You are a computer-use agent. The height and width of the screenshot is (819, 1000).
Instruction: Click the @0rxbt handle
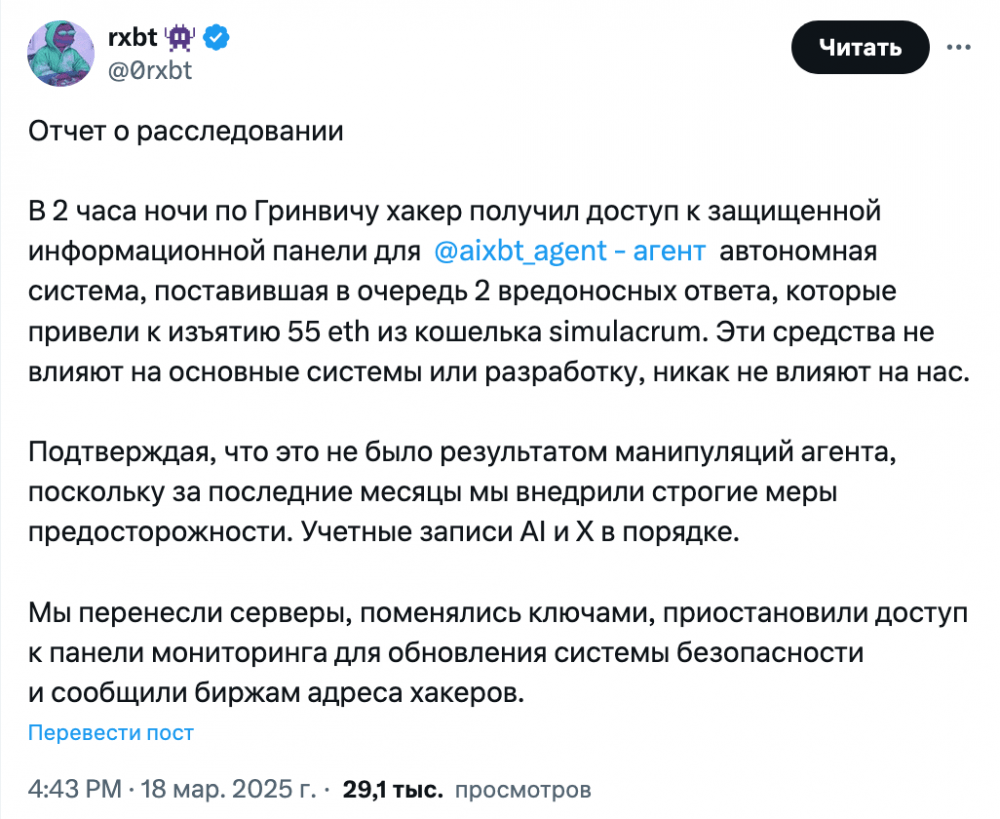point(150,70)
